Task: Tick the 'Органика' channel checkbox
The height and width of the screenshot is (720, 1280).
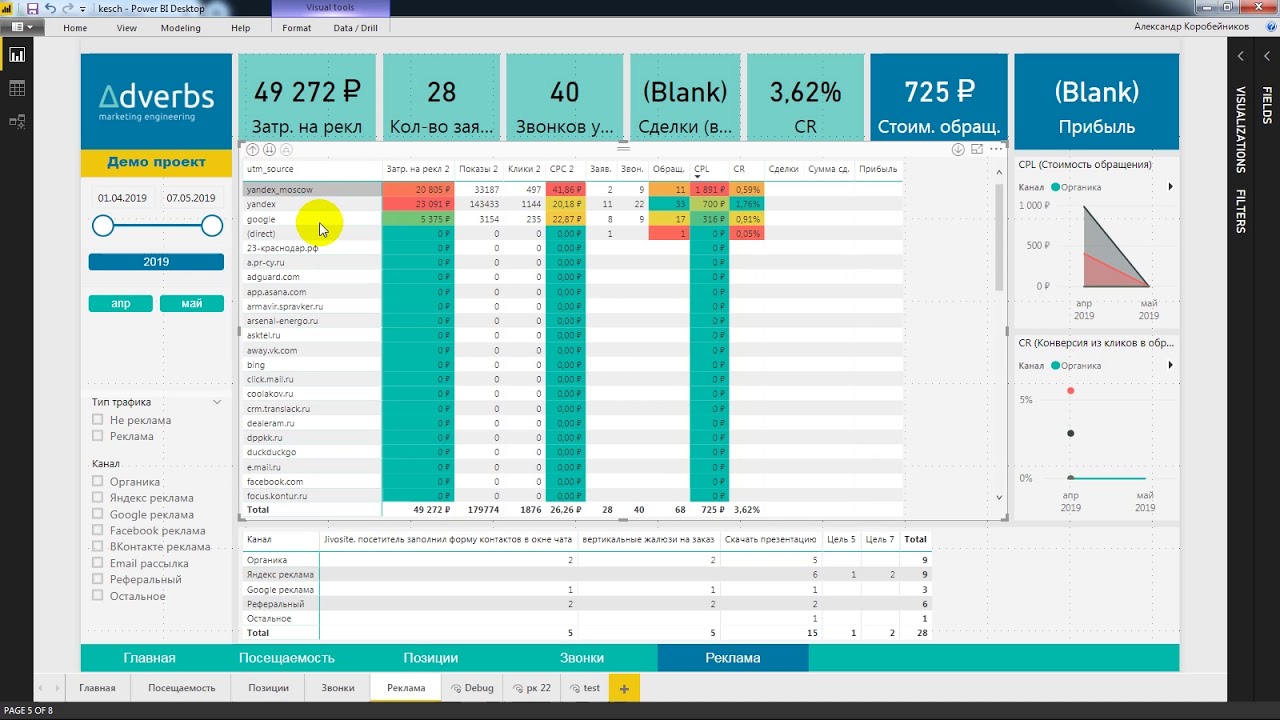Action: pyautogui.click(x=98, y=481)
